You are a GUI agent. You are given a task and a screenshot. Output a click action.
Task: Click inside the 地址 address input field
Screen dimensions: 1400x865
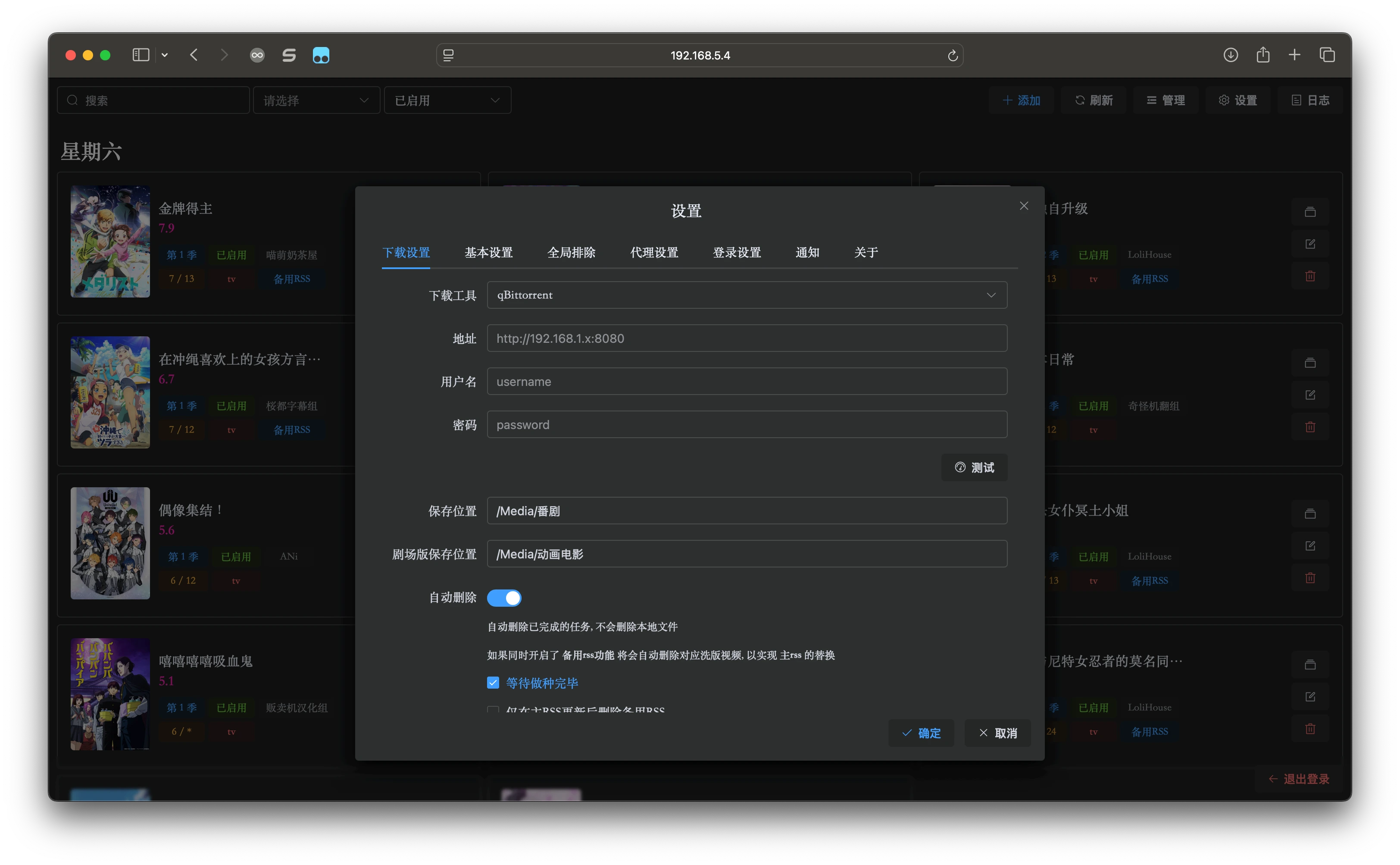tap(746, 338)
